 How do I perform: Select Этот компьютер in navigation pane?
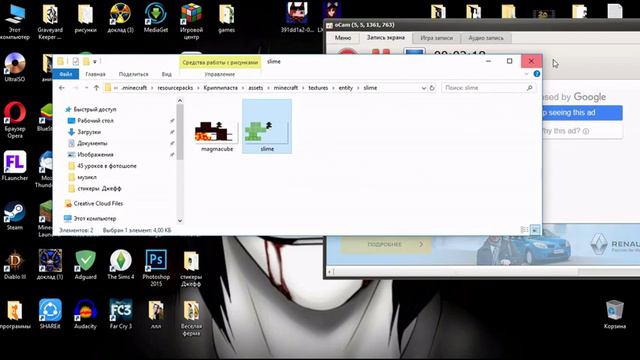(x=95, y=218)
